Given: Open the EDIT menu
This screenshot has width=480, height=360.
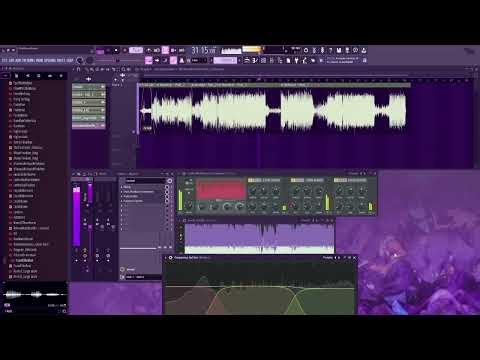Looking at the screenshot, I should pyautogui.click(x=11, y=60).
